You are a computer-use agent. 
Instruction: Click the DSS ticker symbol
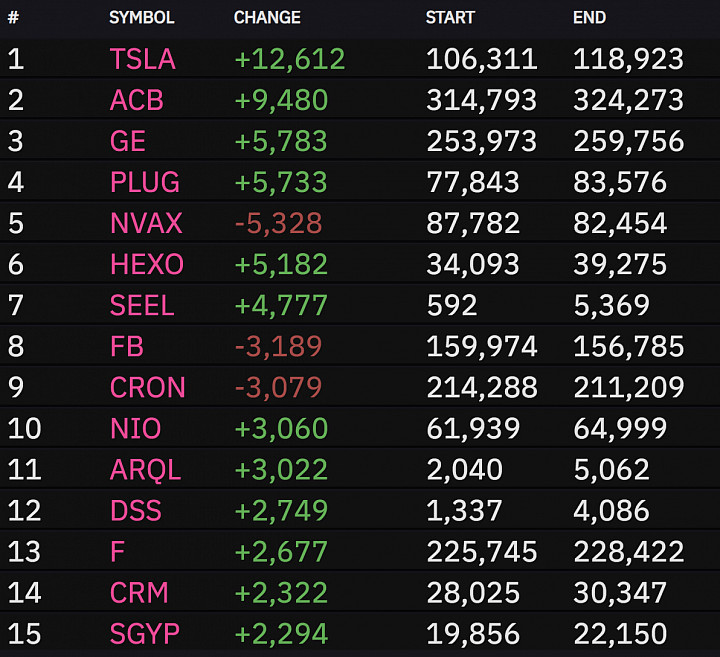[135, 511]
